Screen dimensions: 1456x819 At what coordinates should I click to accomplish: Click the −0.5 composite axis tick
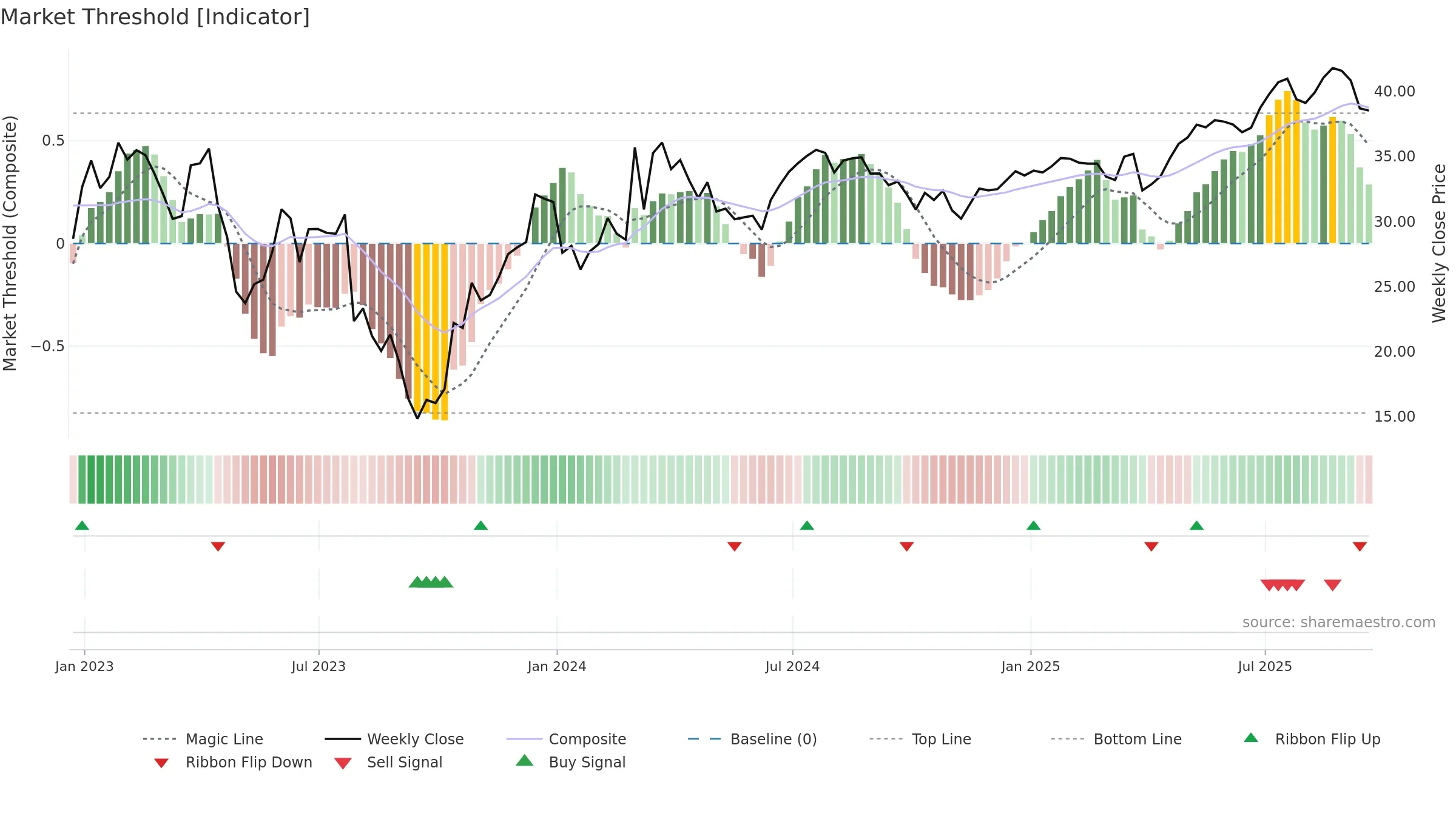47,346
